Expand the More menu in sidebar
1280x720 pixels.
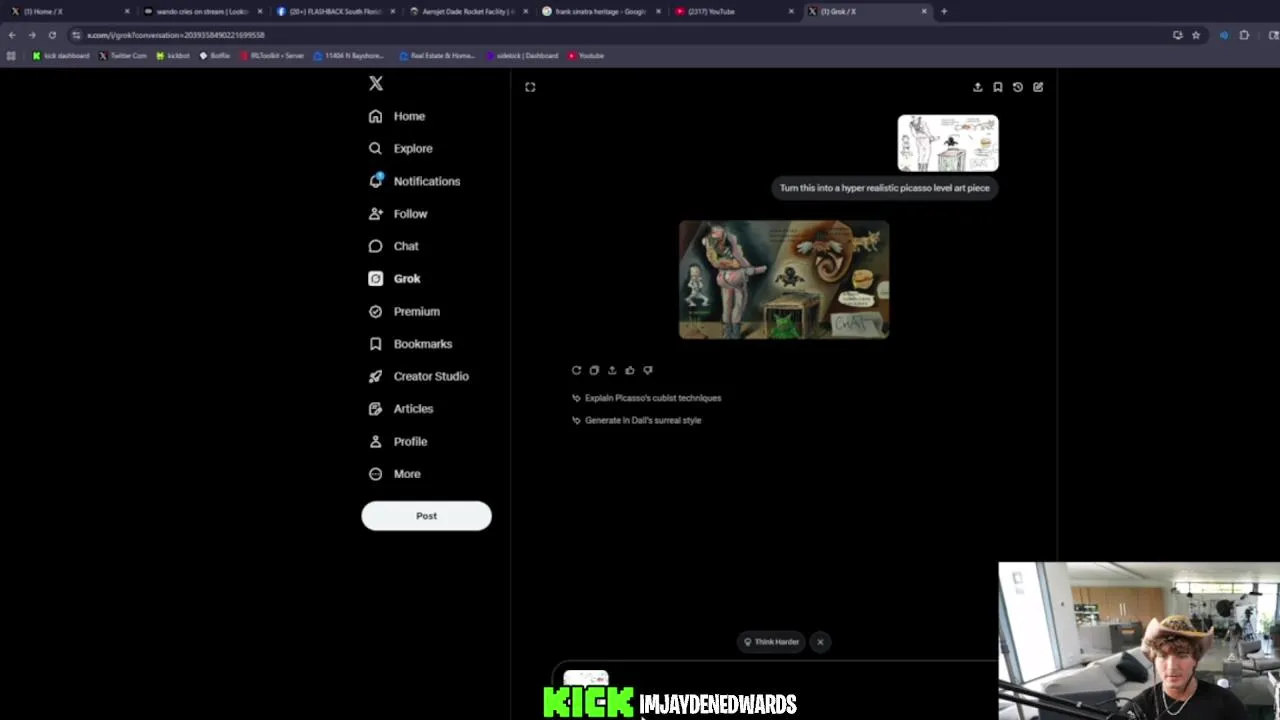394,474
